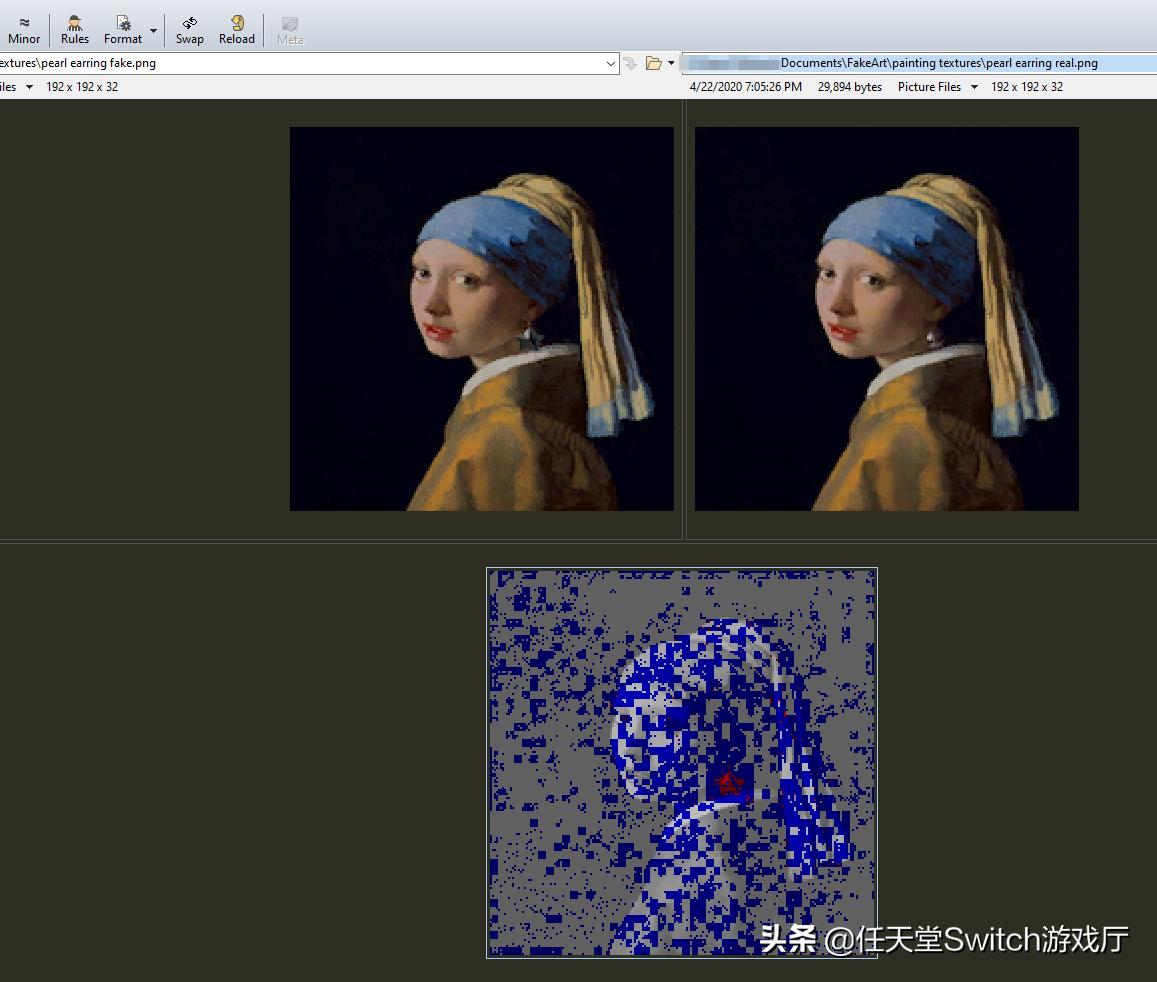Click the '4/22/2020 7:05:26 PM' timestamp
1157x982 pixels.
[x=746, y=87]
